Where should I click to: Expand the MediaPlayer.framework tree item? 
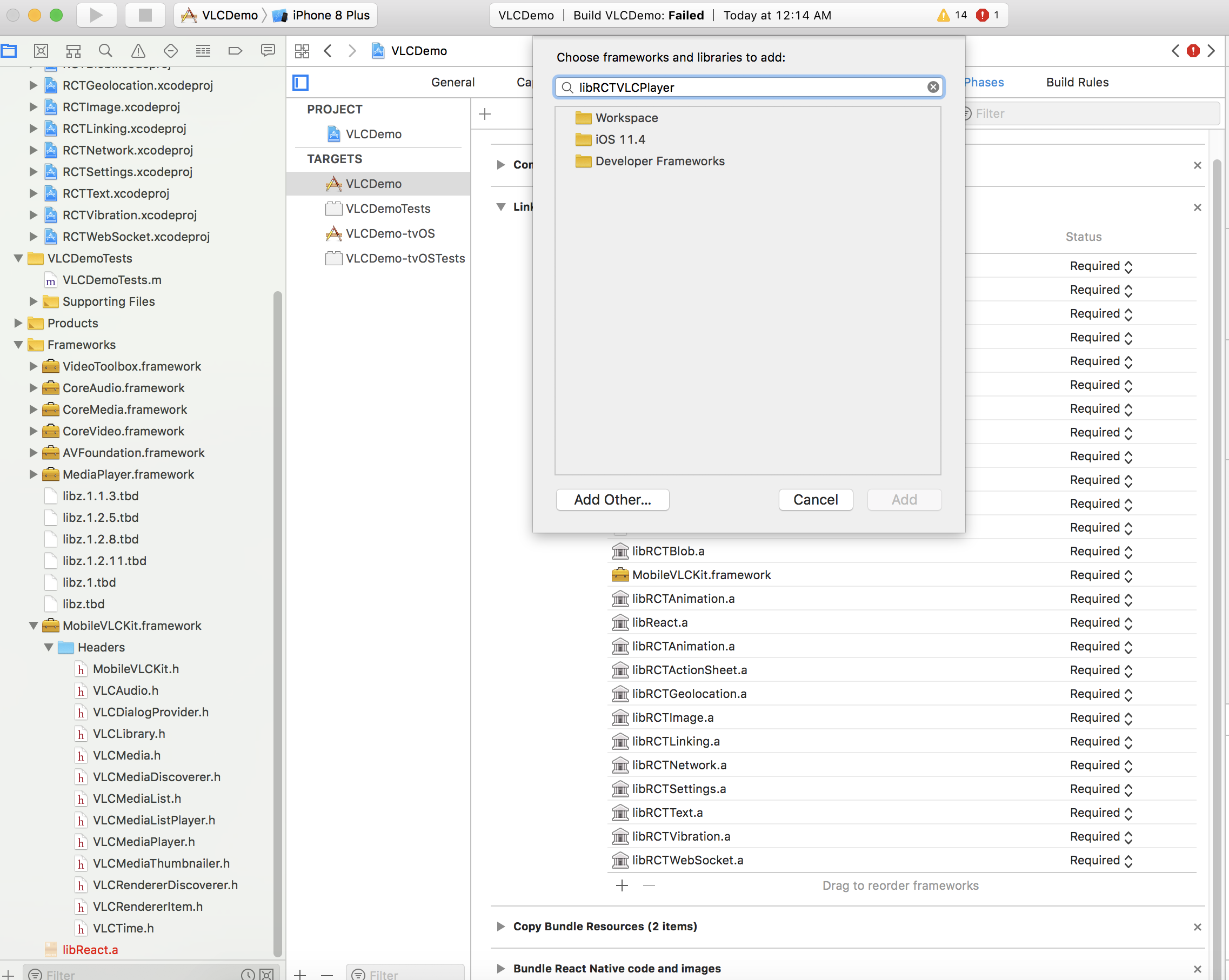click(32, 474)
